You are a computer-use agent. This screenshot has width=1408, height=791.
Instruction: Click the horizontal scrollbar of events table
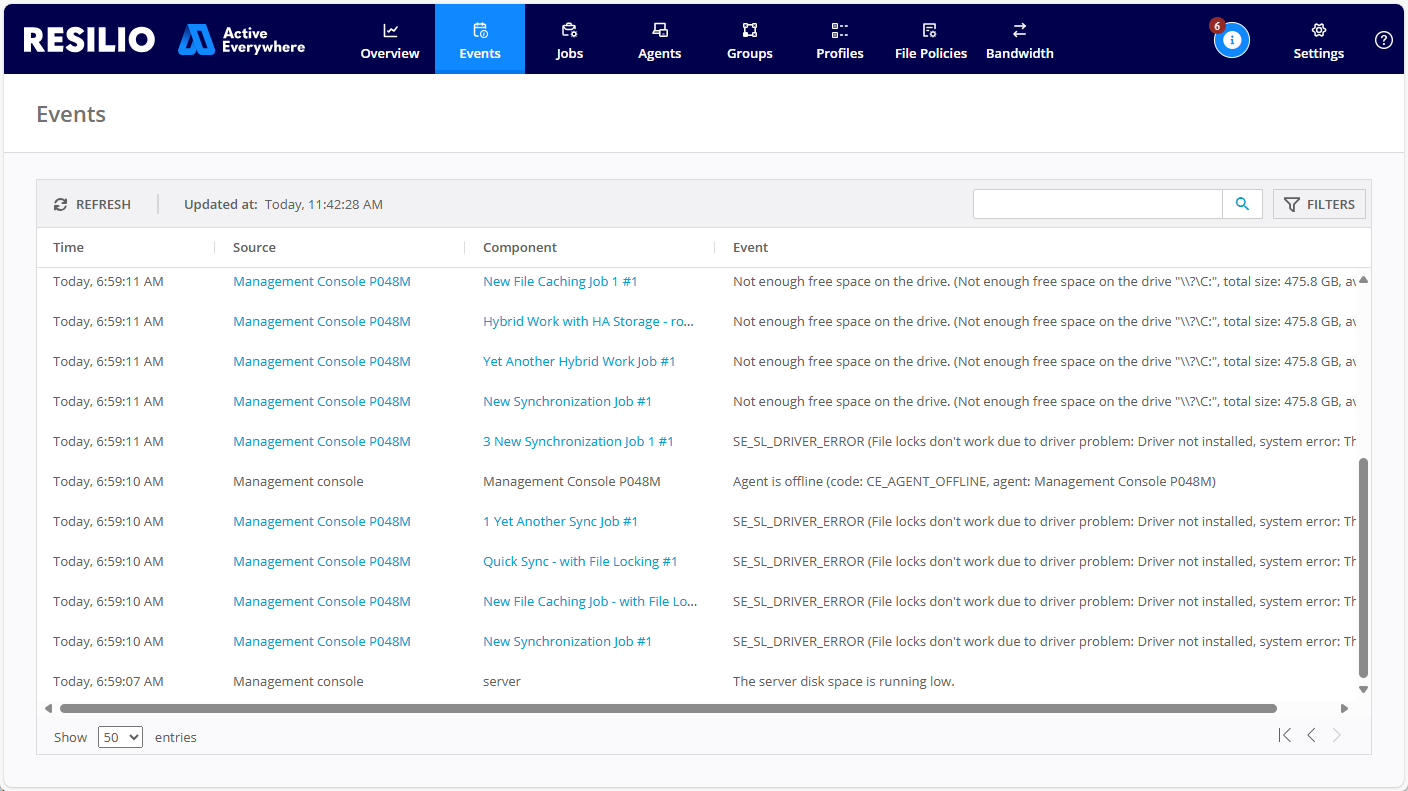(x=667, y=708)
